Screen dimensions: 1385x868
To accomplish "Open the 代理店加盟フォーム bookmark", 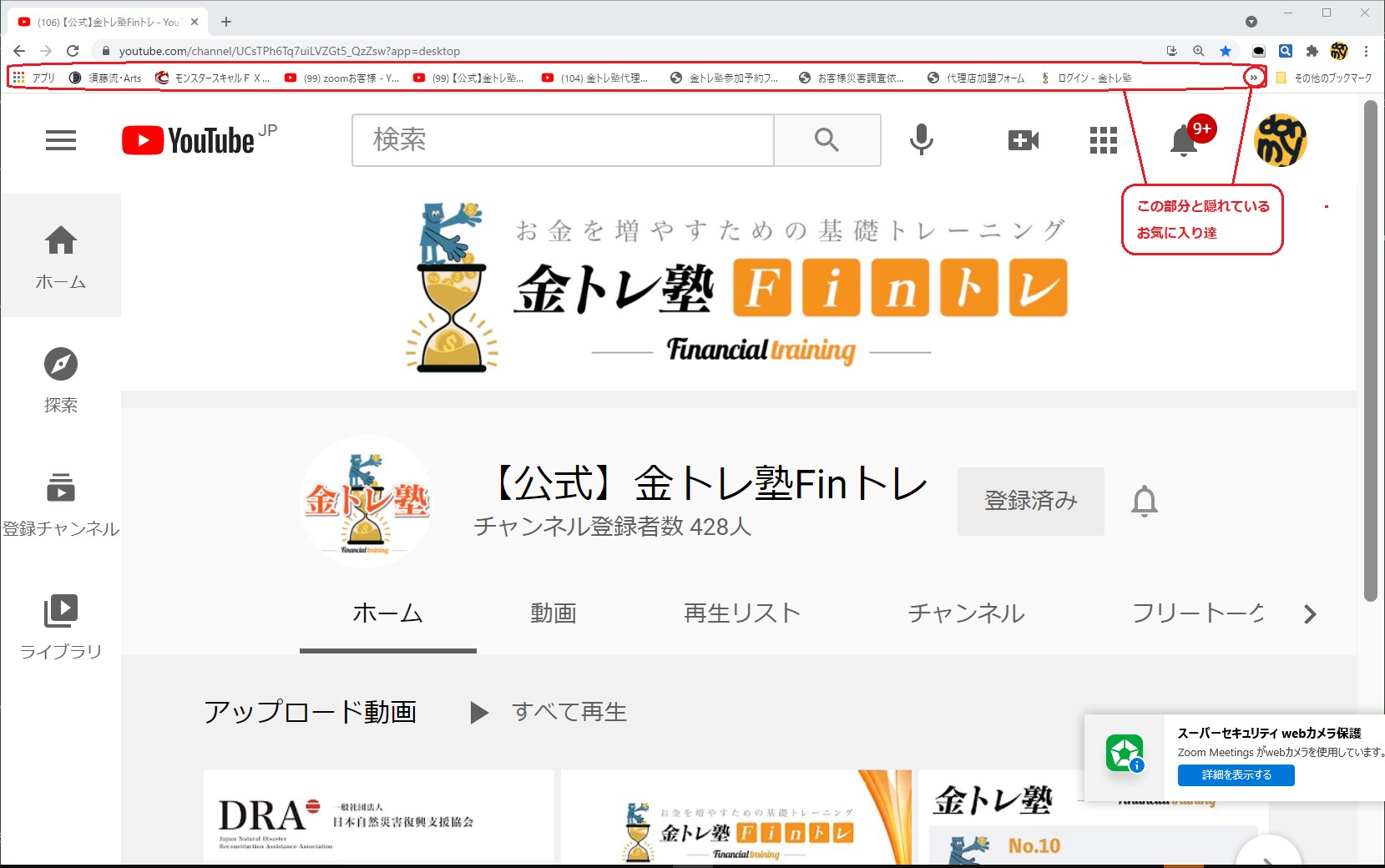I will coord(977,78).
